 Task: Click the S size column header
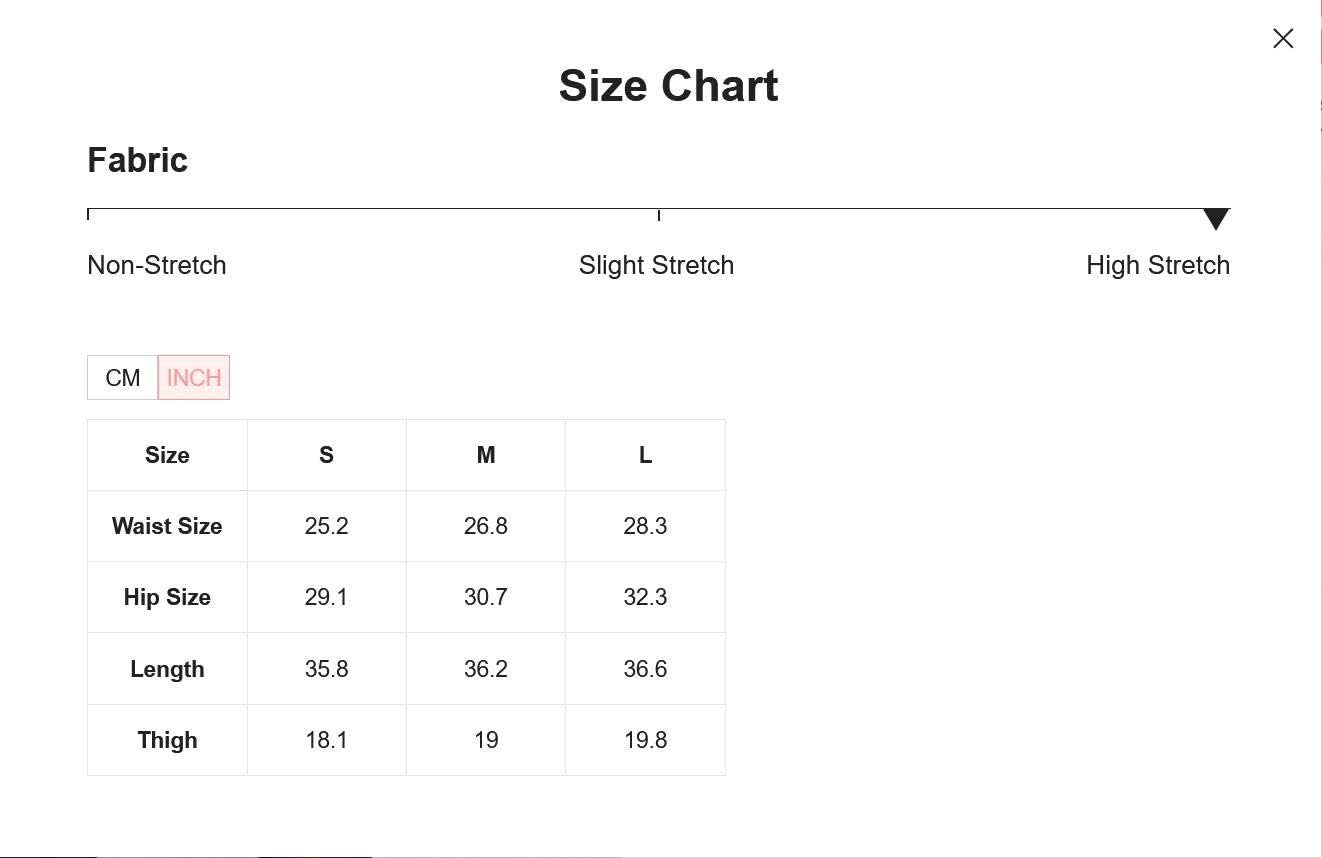point(326,455)
